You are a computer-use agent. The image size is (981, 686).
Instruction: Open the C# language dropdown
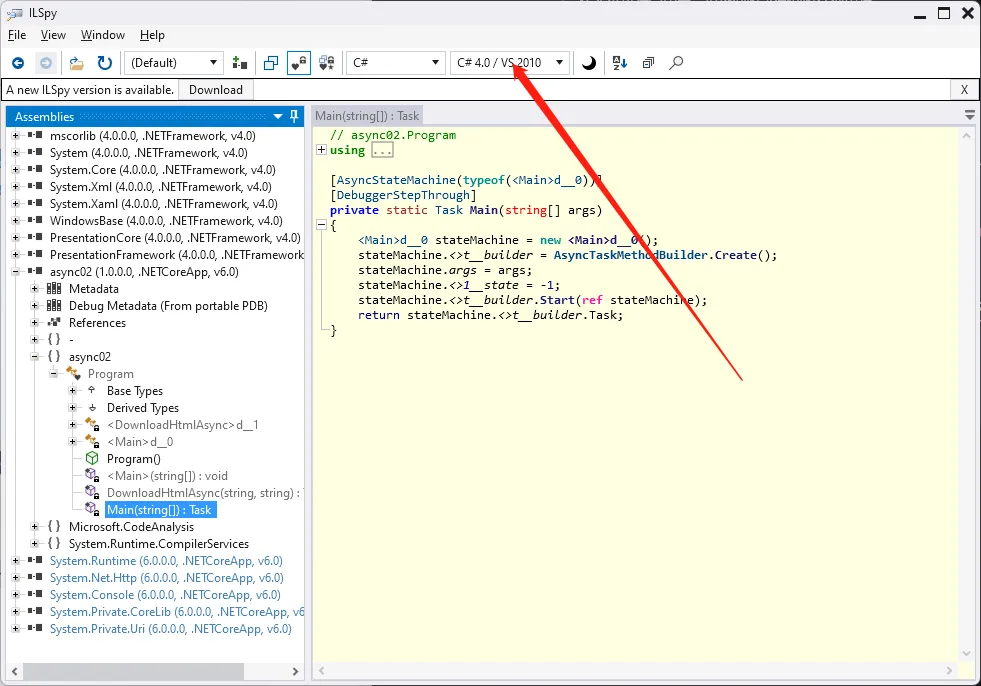(395, 63)
